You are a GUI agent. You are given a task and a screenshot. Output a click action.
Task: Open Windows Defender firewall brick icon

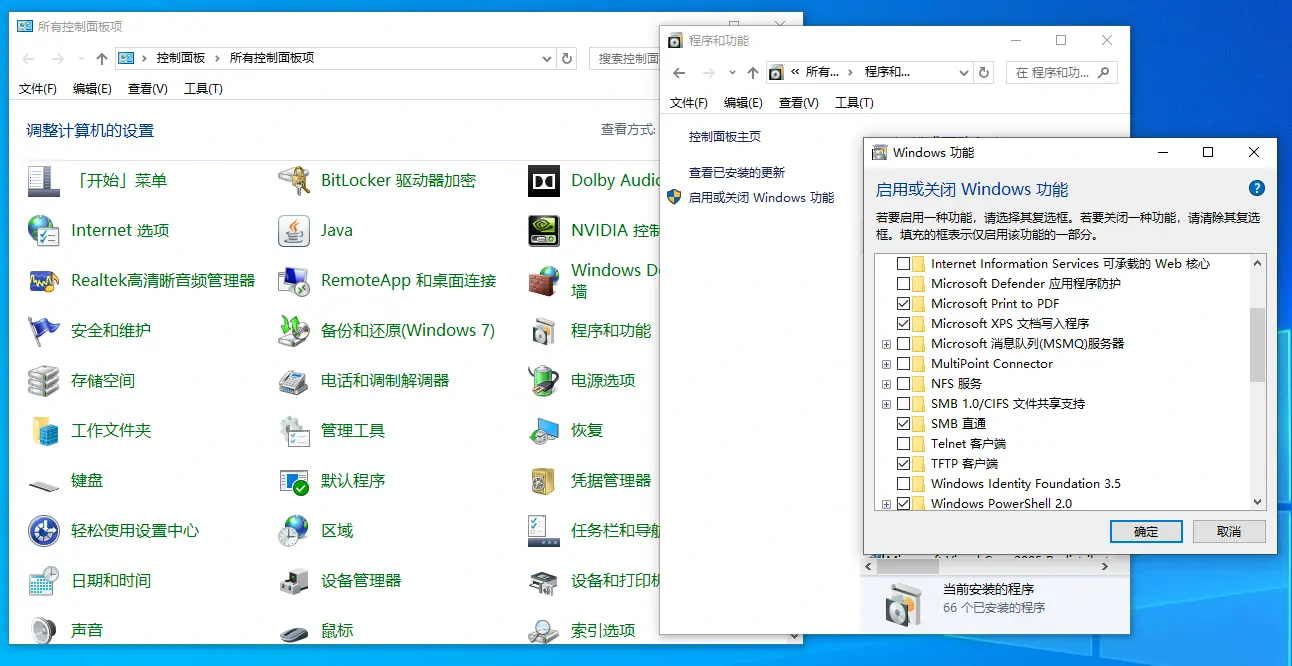544,281
